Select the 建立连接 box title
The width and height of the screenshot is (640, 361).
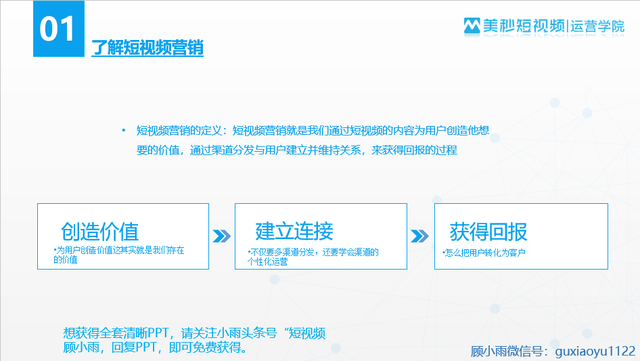294,231
